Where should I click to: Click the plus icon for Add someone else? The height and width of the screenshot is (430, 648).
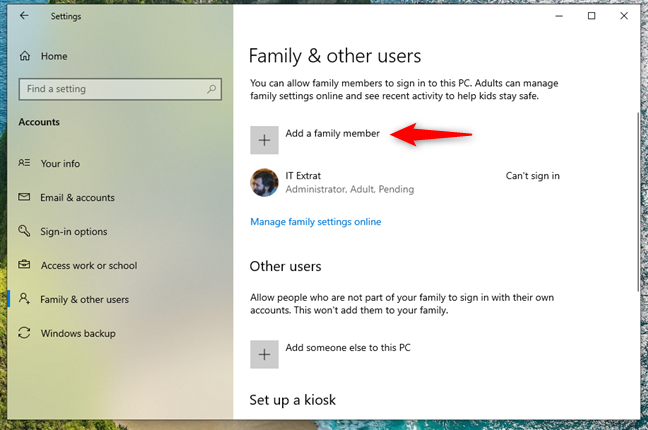tap(264, 354)
